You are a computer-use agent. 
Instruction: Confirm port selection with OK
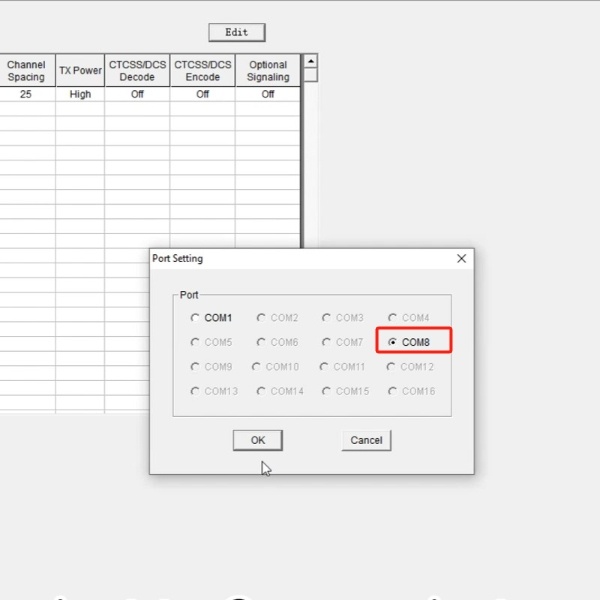[258, 440]
